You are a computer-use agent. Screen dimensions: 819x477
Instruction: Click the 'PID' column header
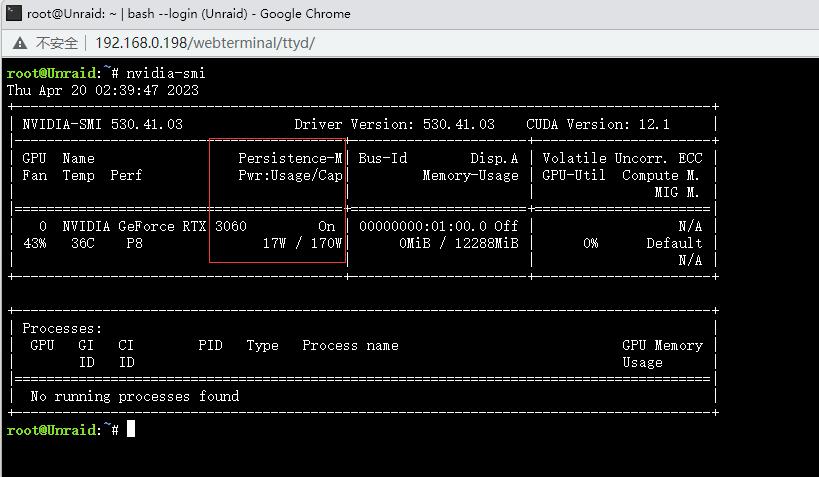click(210, 345)
